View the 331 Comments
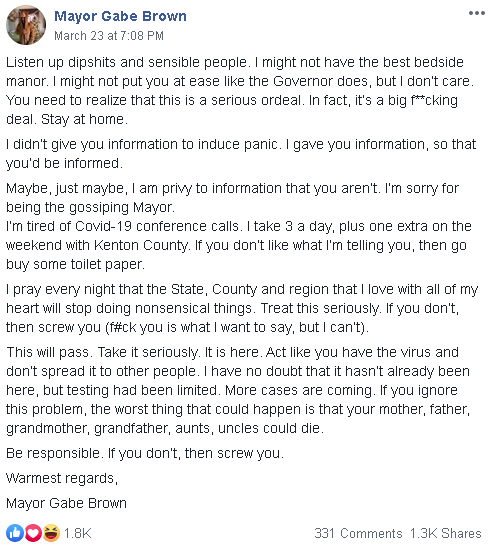Image resolution: width=488 pixels, height=550 pixels. coord(358,533)
